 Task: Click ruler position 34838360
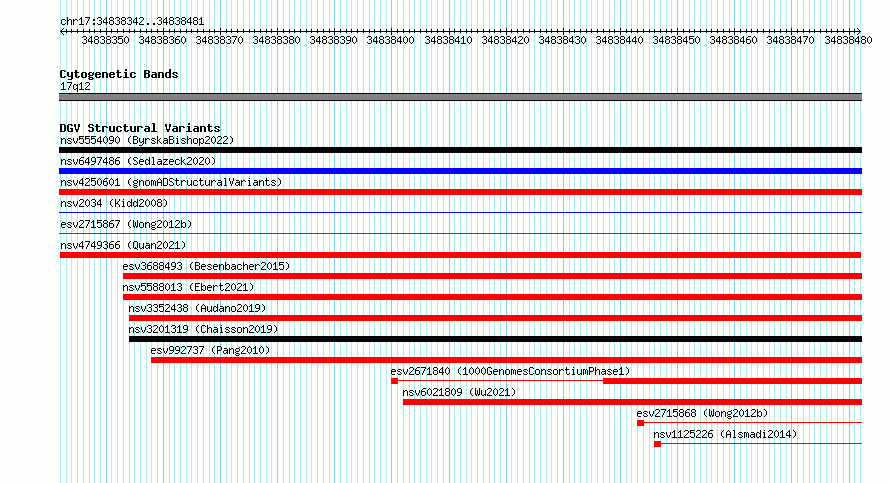(x=162, y=40)
